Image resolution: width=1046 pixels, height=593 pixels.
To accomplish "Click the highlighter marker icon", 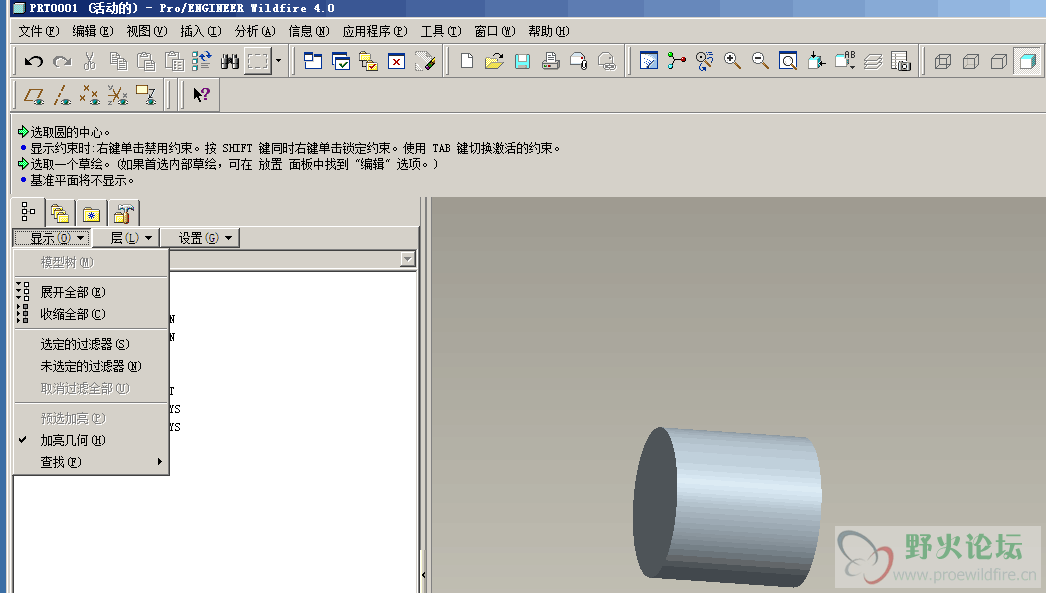I will (424, 62).
